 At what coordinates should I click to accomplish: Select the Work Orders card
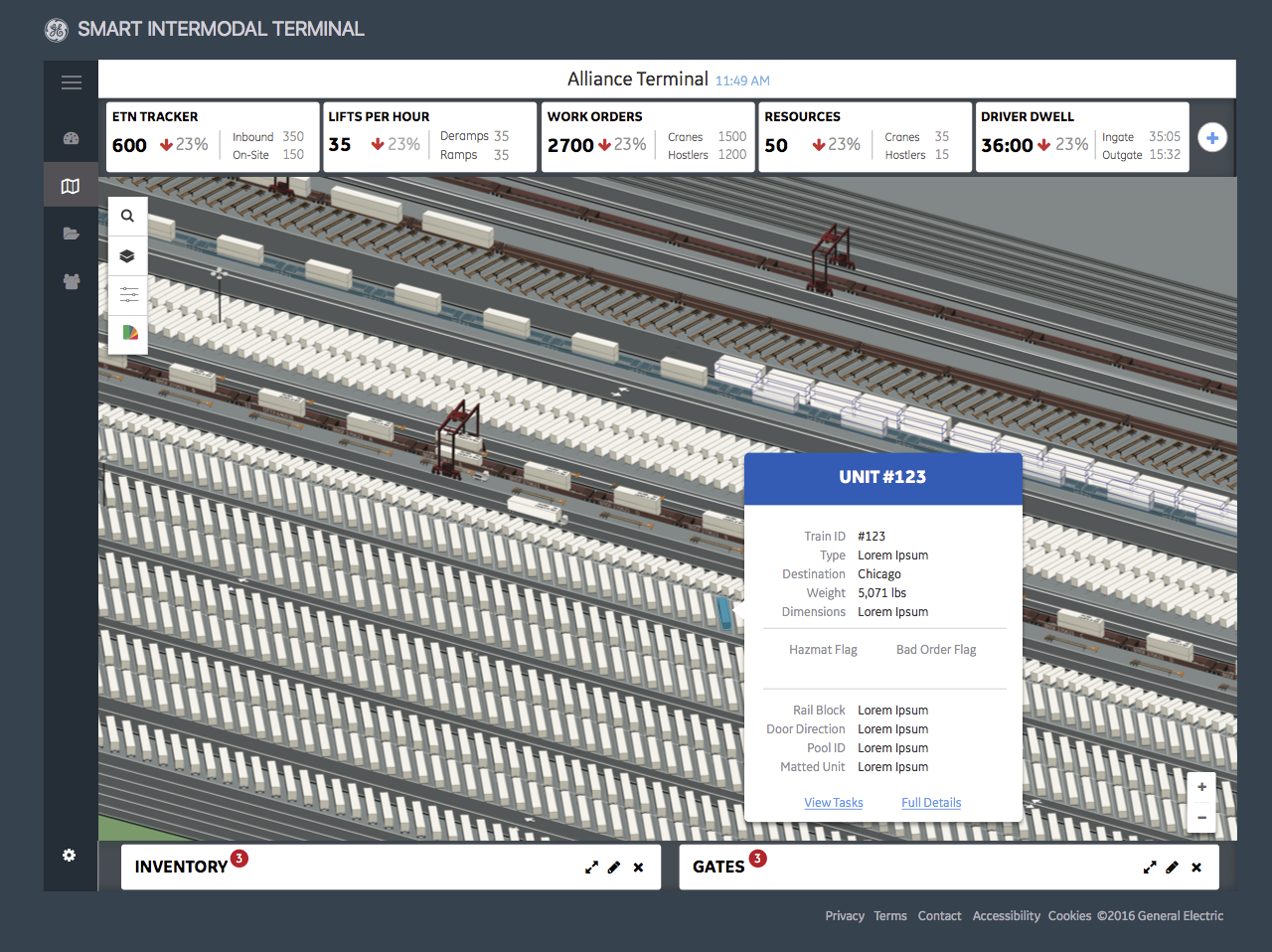pos(647,137)
